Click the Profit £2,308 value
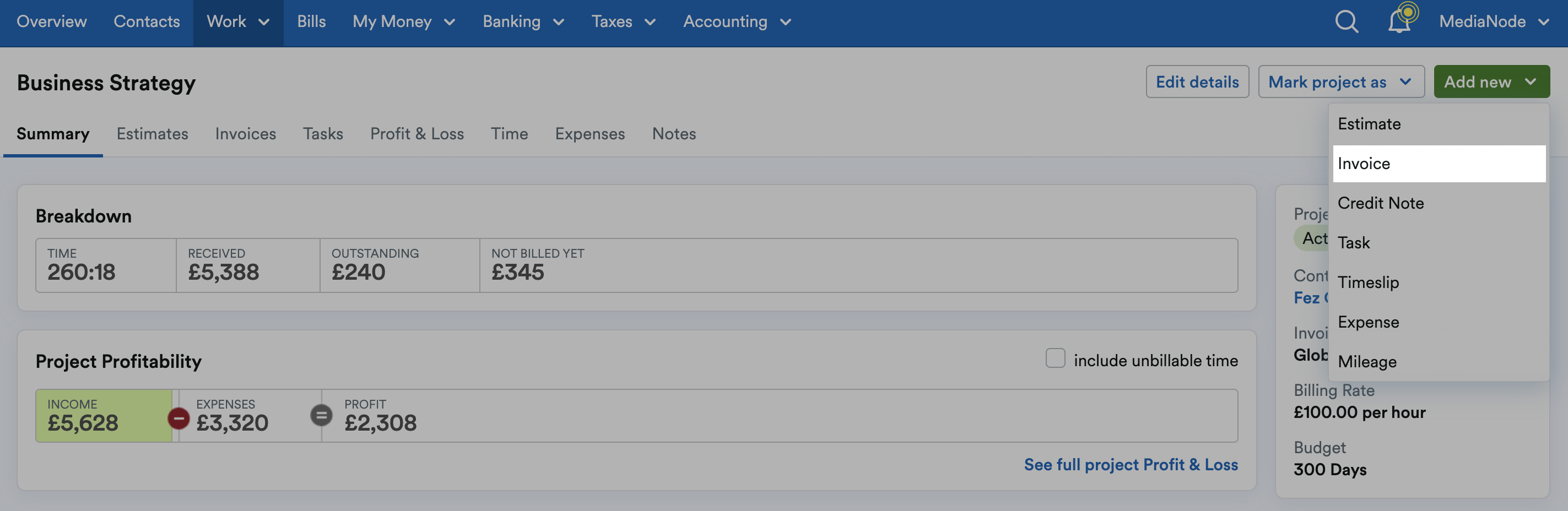1568x511 pixels. click(x=381, y=423)
